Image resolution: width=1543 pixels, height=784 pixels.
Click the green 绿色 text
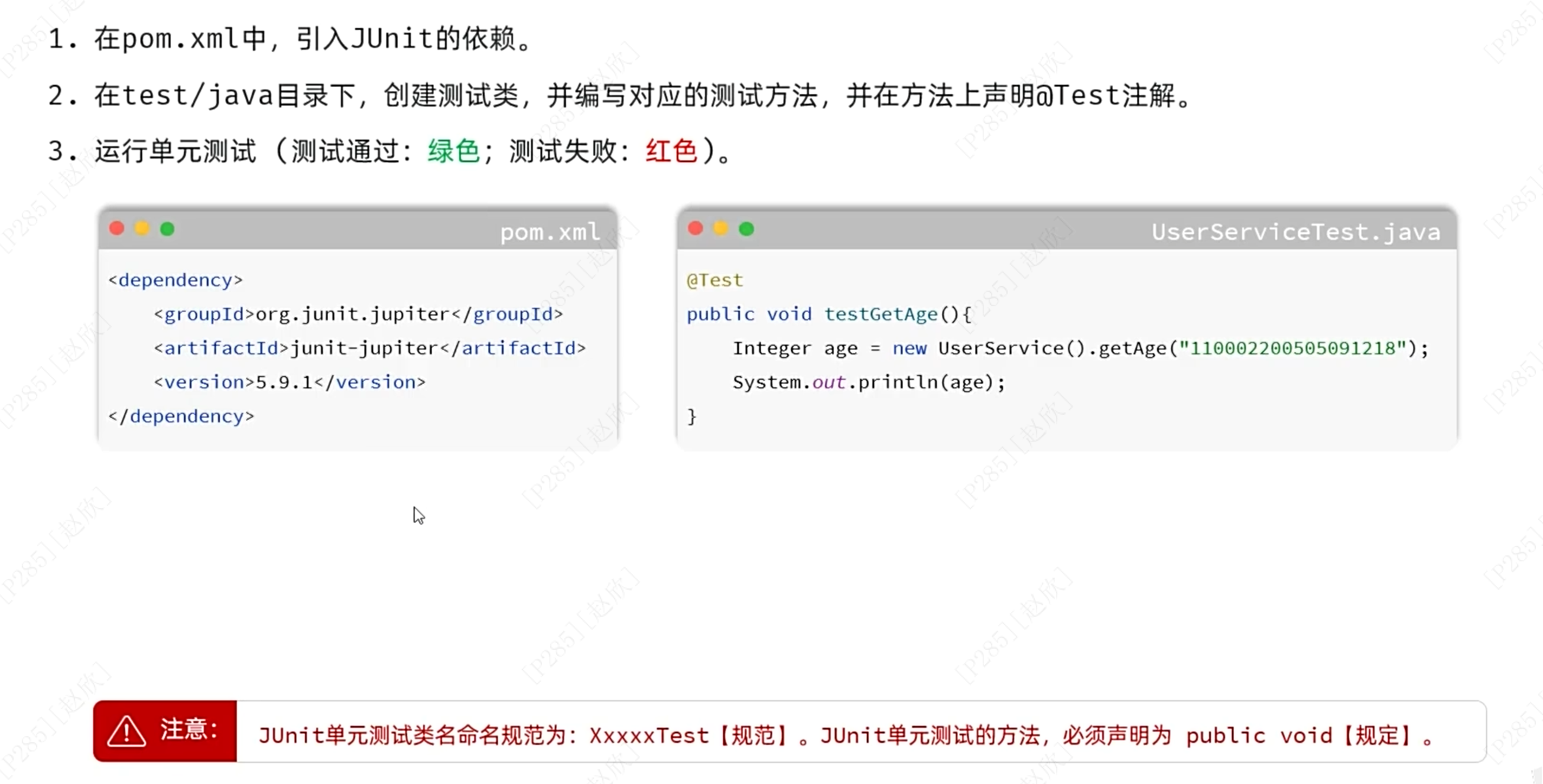(x=453, y=150)
